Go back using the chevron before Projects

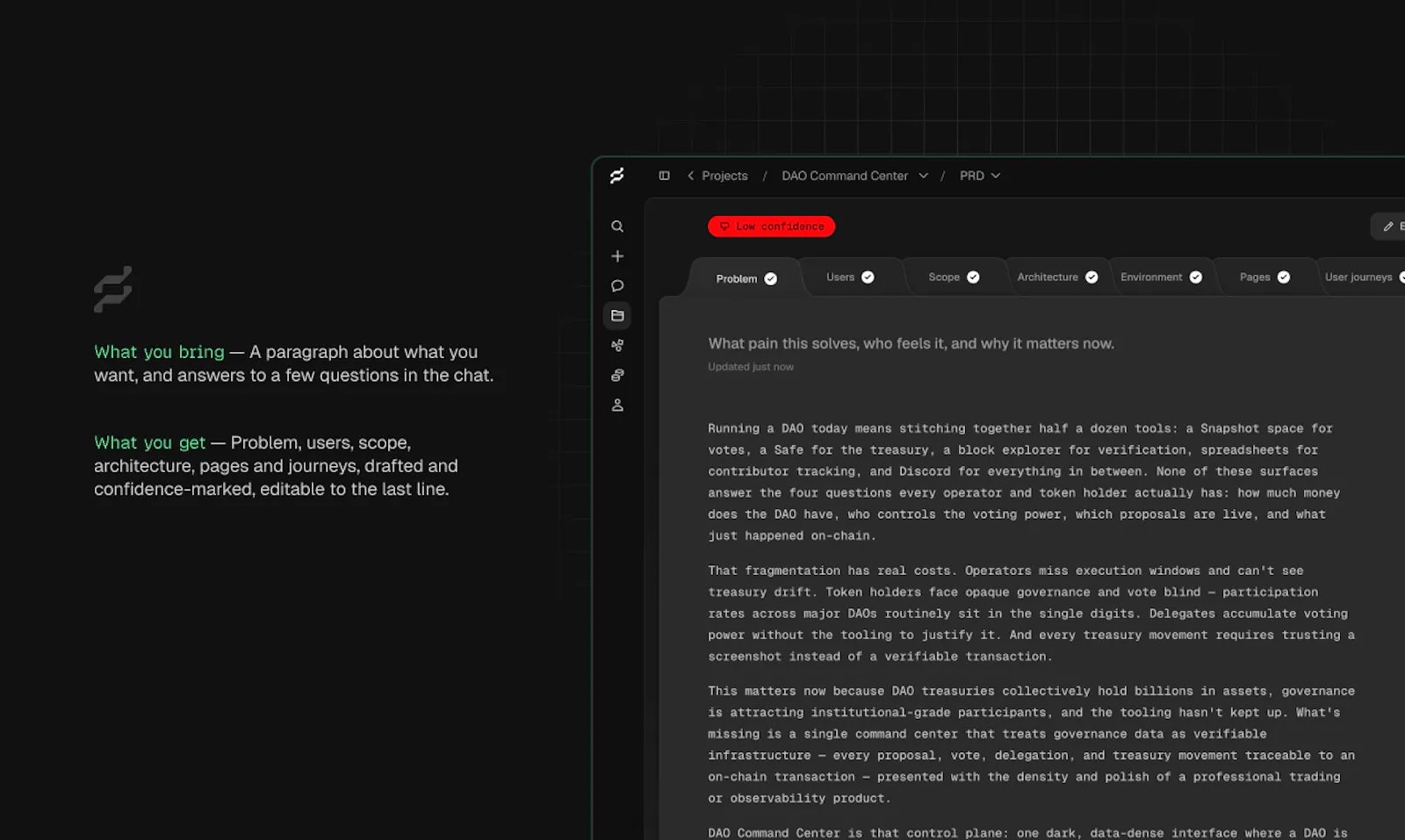point(691,176)
